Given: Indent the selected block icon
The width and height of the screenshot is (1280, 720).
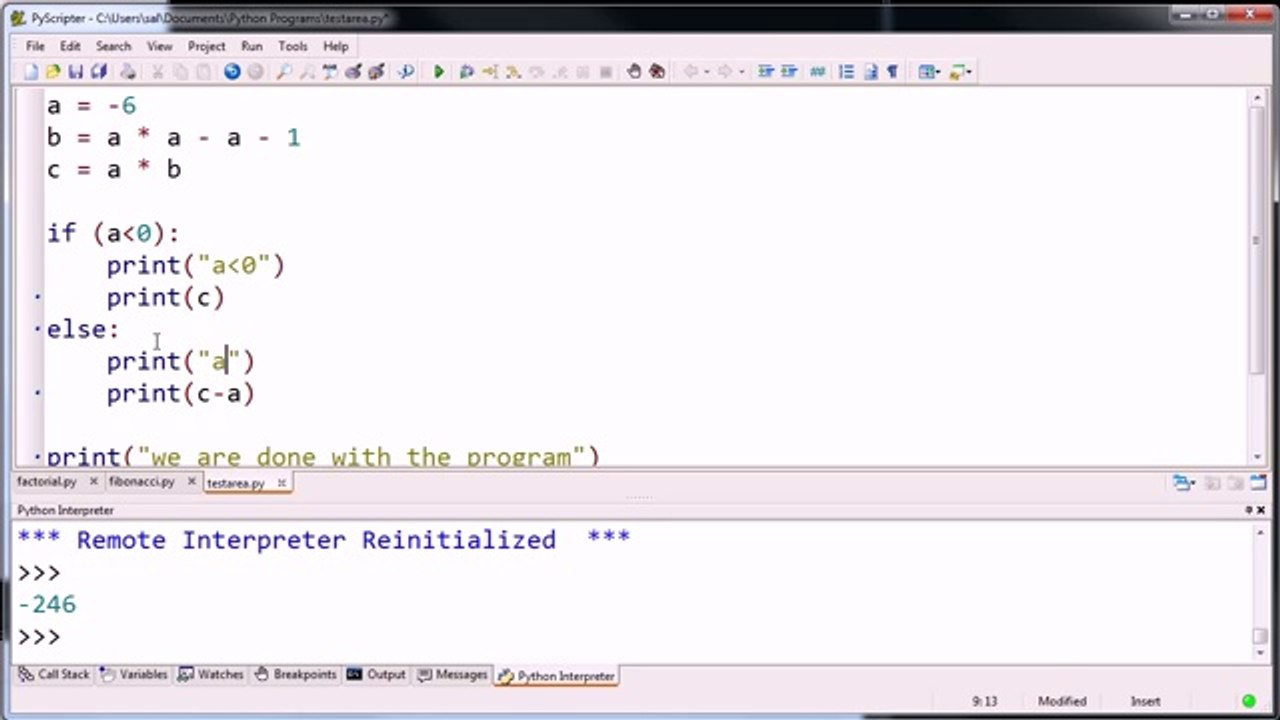Looking at the screenshot, I should [x=765, y=72].
